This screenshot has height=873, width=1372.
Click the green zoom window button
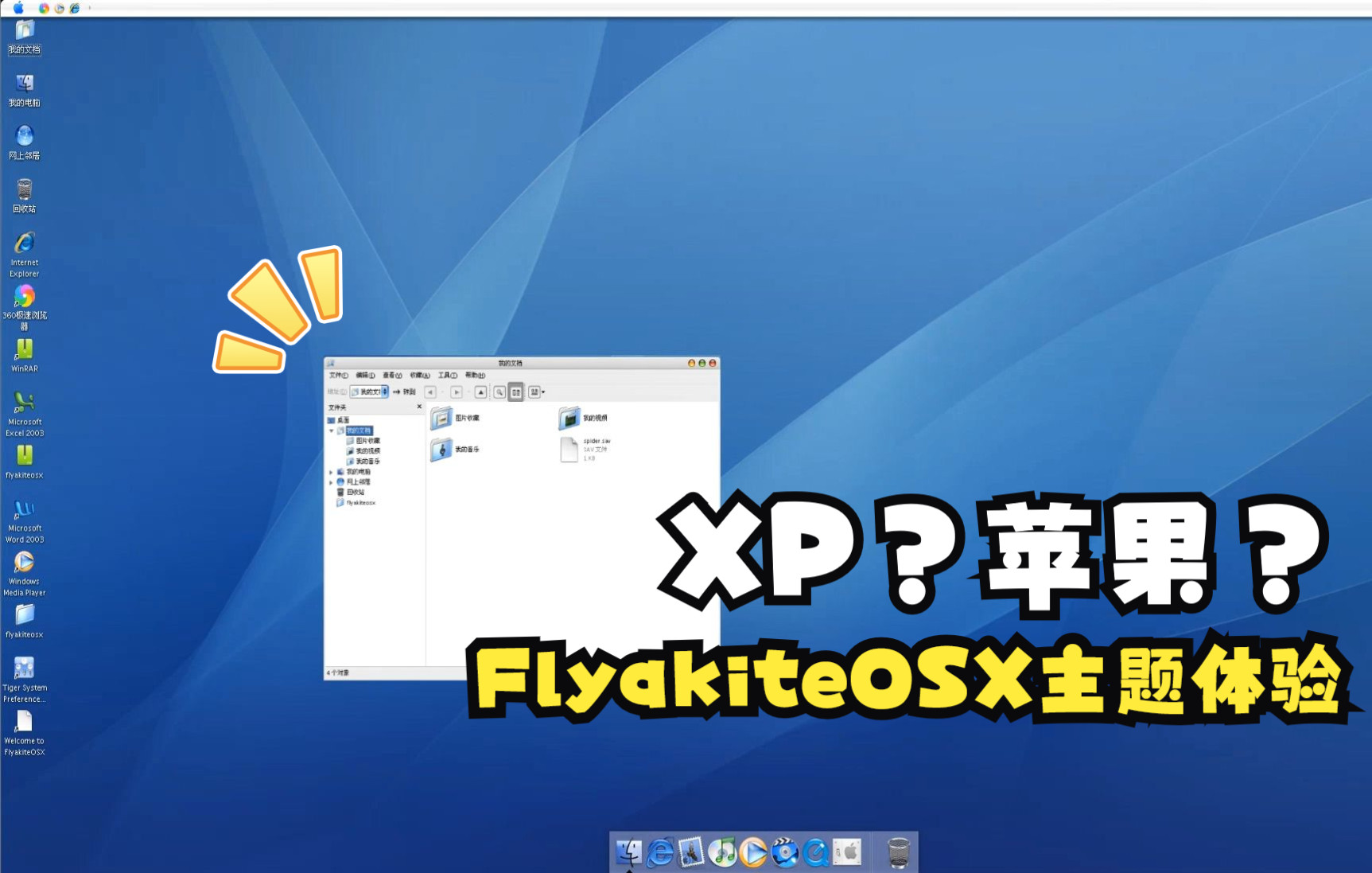pos(702,363)
